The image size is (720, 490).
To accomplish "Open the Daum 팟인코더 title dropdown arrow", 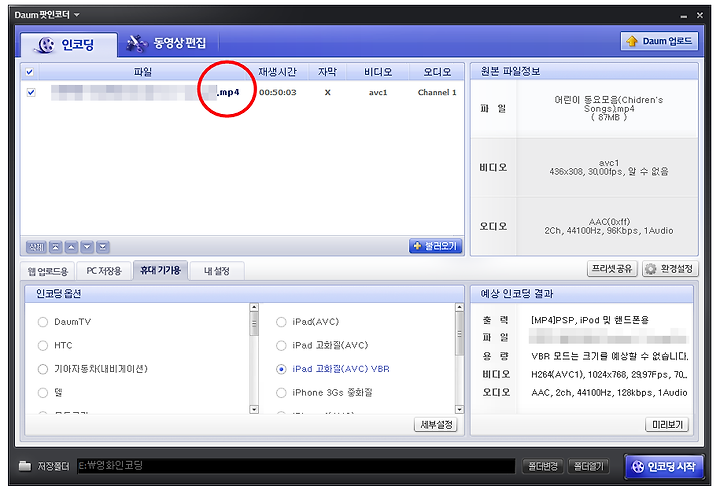I will pyautogui.click(x=77, y=15).
